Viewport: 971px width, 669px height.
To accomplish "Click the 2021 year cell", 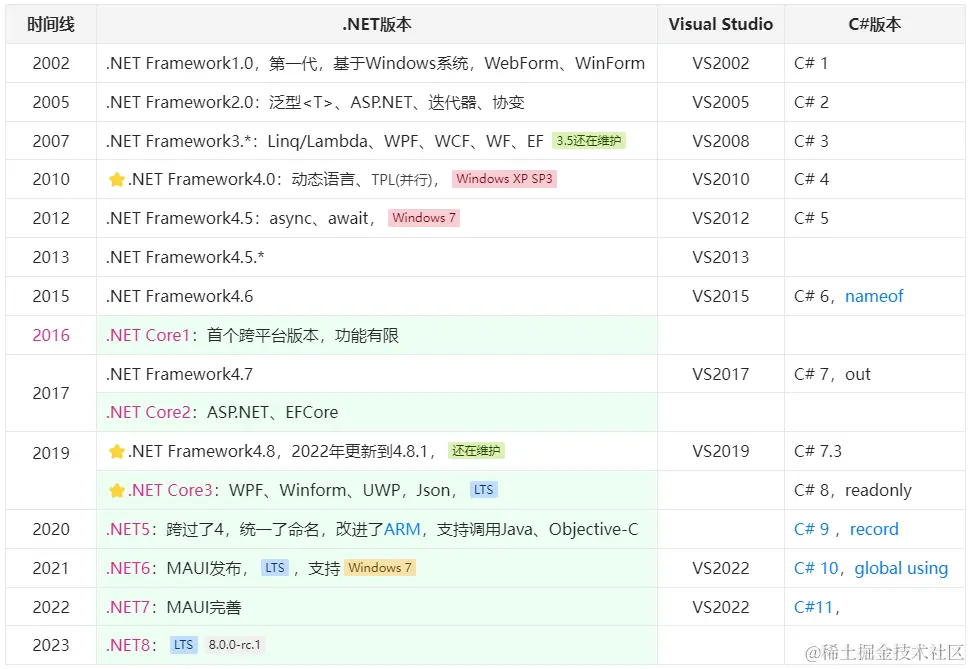I will click(x=51, y=569).
